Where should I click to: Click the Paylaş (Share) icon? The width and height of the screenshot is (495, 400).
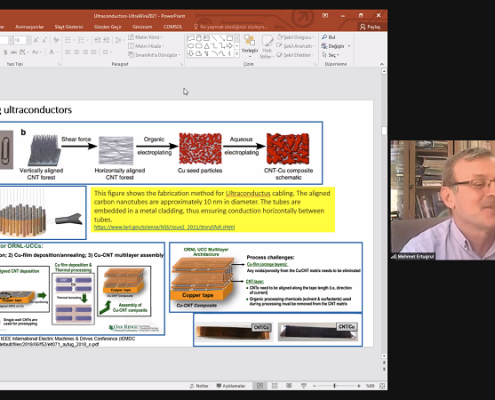pos(363,27)
